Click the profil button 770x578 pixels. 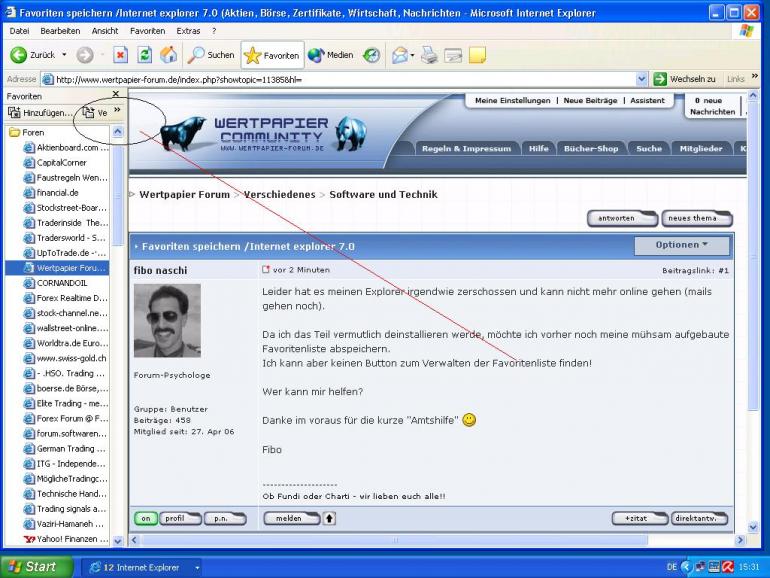(x=180, y=519)
